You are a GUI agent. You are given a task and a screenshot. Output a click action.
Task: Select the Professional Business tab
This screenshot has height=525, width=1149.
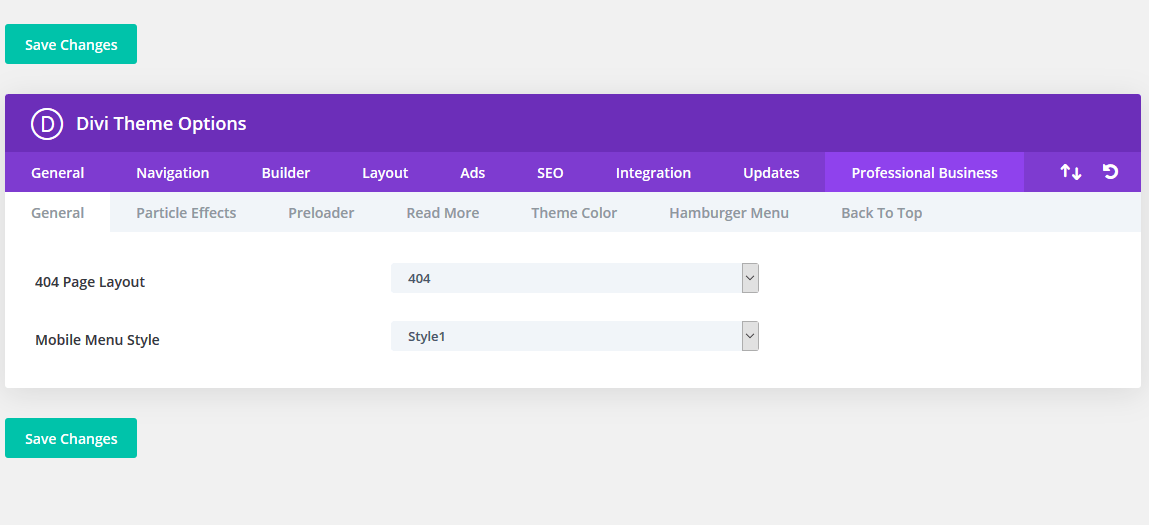point(925,172)
